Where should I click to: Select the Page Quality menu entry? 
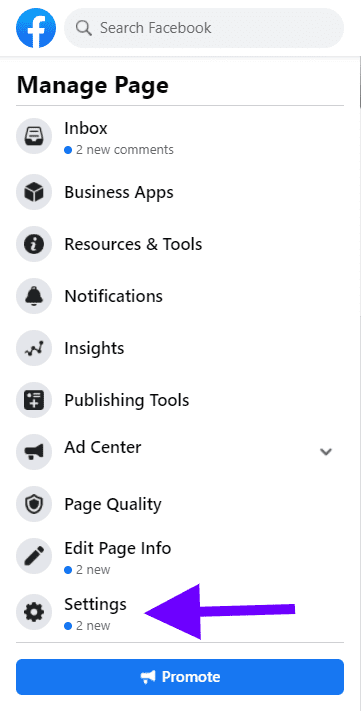(x=180, y=504)
